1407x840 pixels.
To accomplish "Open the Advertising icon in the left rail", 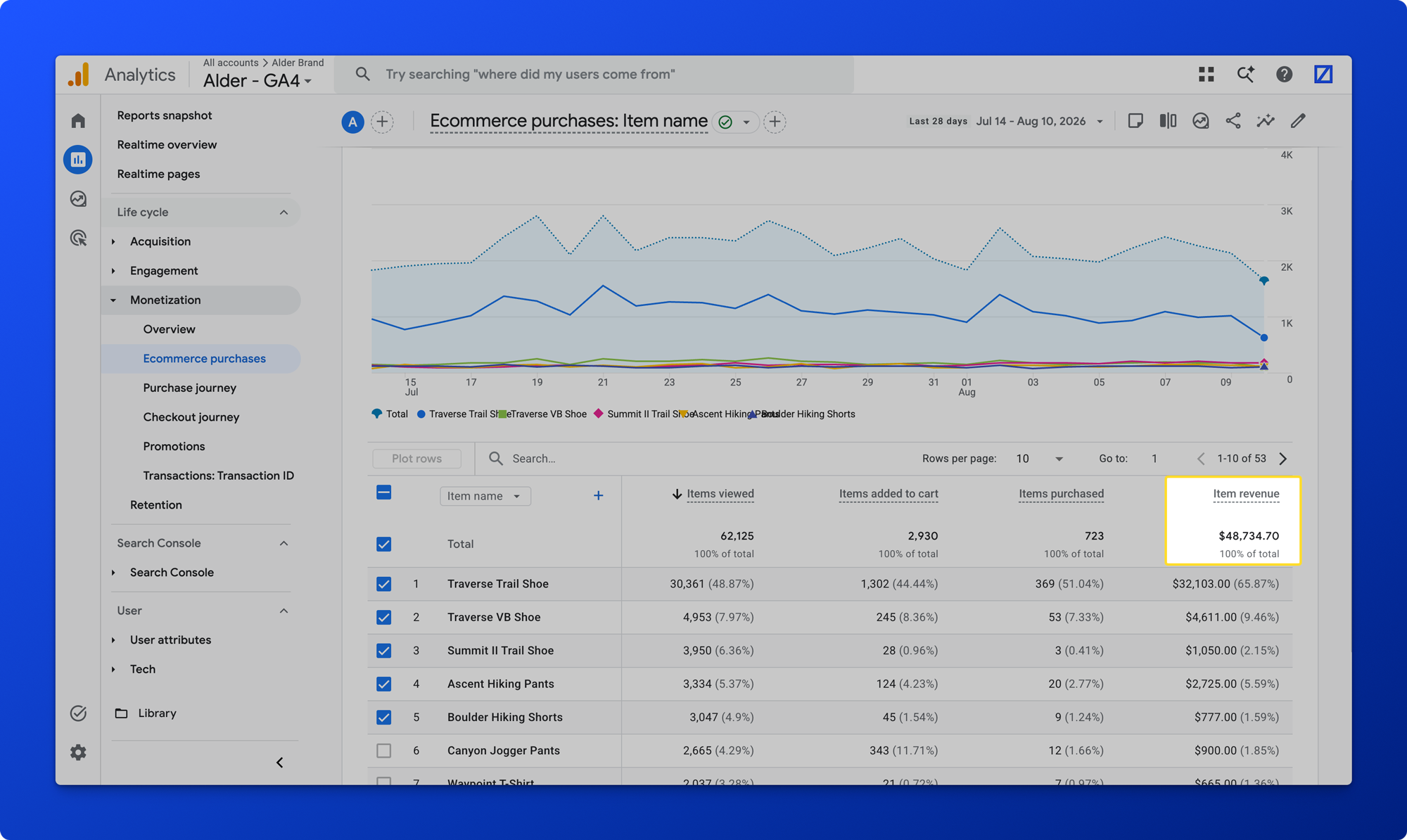I will [x=78, y=238].
